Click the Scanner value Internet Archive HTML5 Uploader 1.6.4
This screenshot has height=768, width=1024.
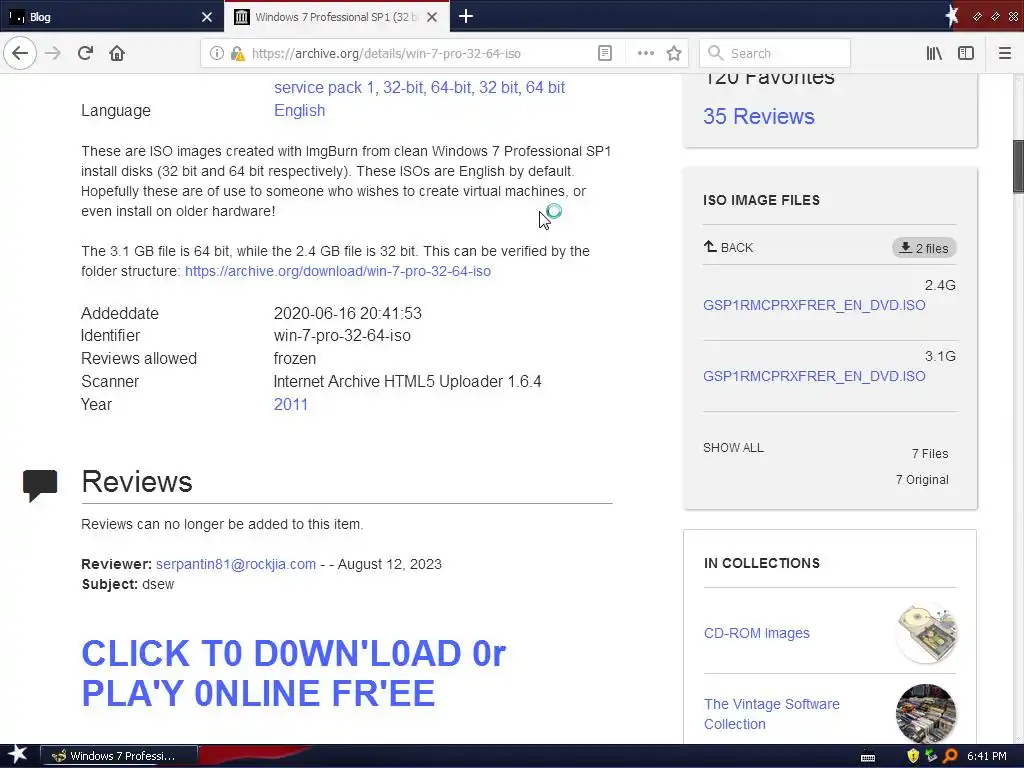tap(408, 381)
